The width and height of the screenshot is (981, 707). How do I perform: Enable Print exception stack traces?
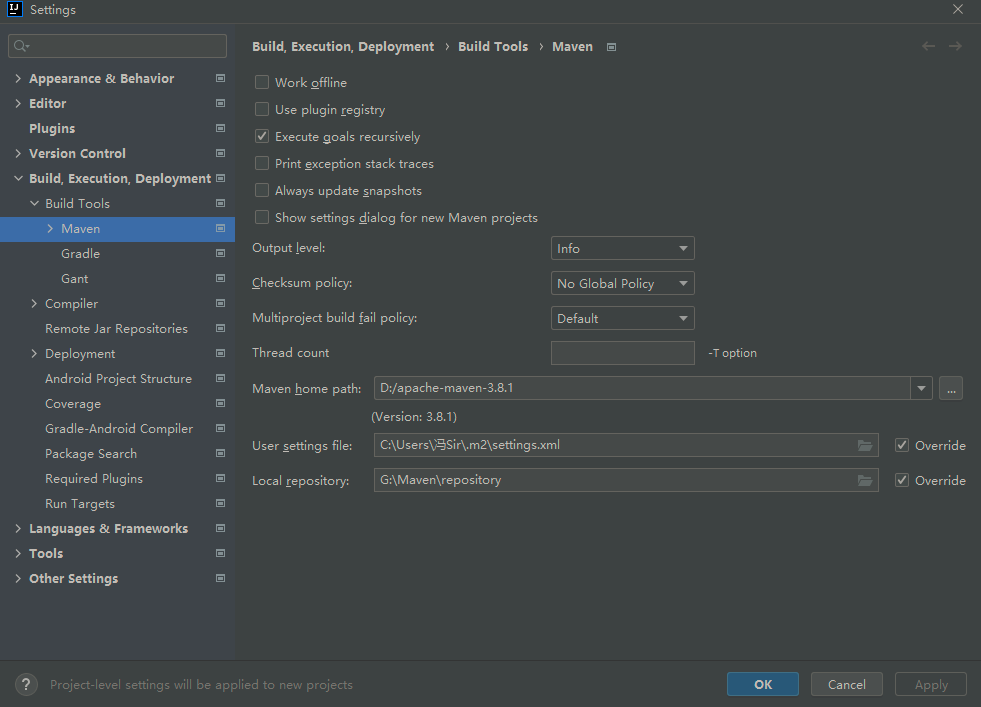tap(262, 163)
